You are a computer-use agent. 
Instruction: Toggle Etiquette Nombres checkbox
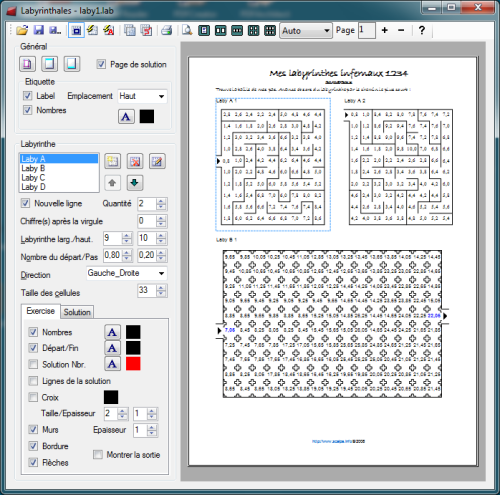coord(27,110)
